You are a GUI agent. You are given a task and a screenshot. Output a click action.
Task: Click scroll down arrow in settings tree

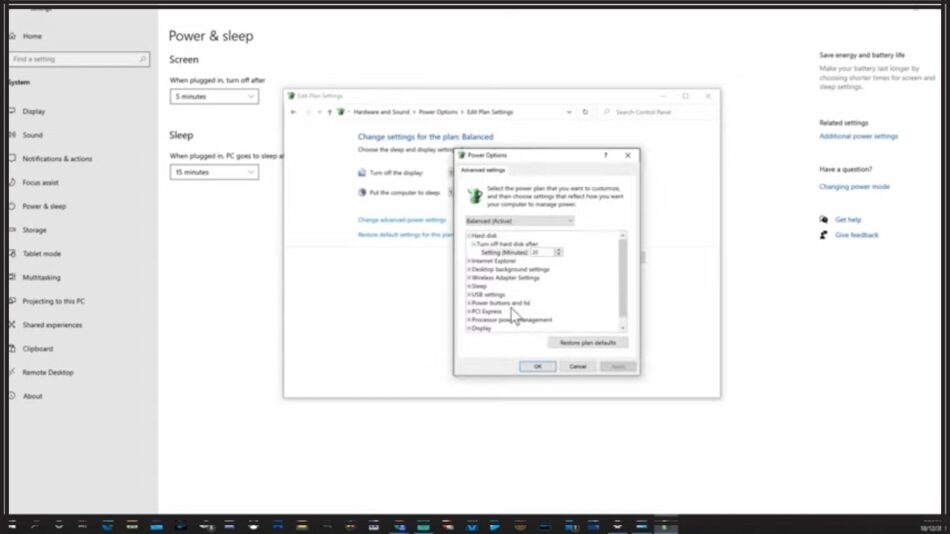click(622, 328)
